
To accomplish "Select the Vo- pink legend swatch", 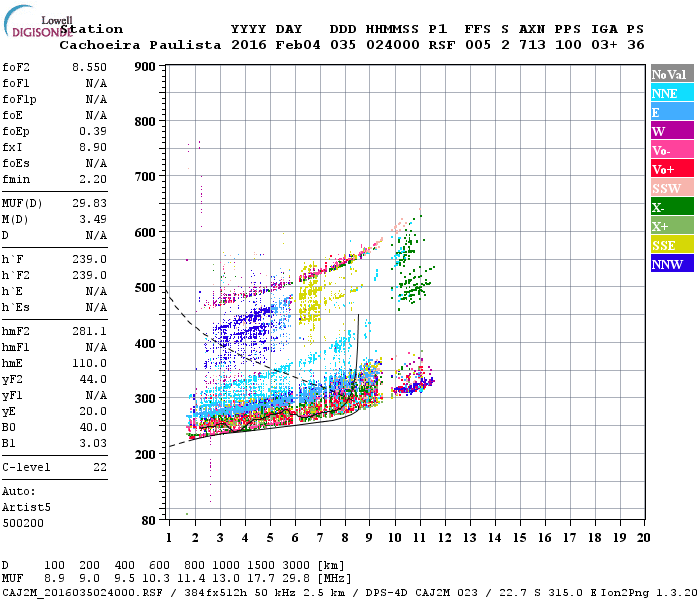I will point(672,150).
